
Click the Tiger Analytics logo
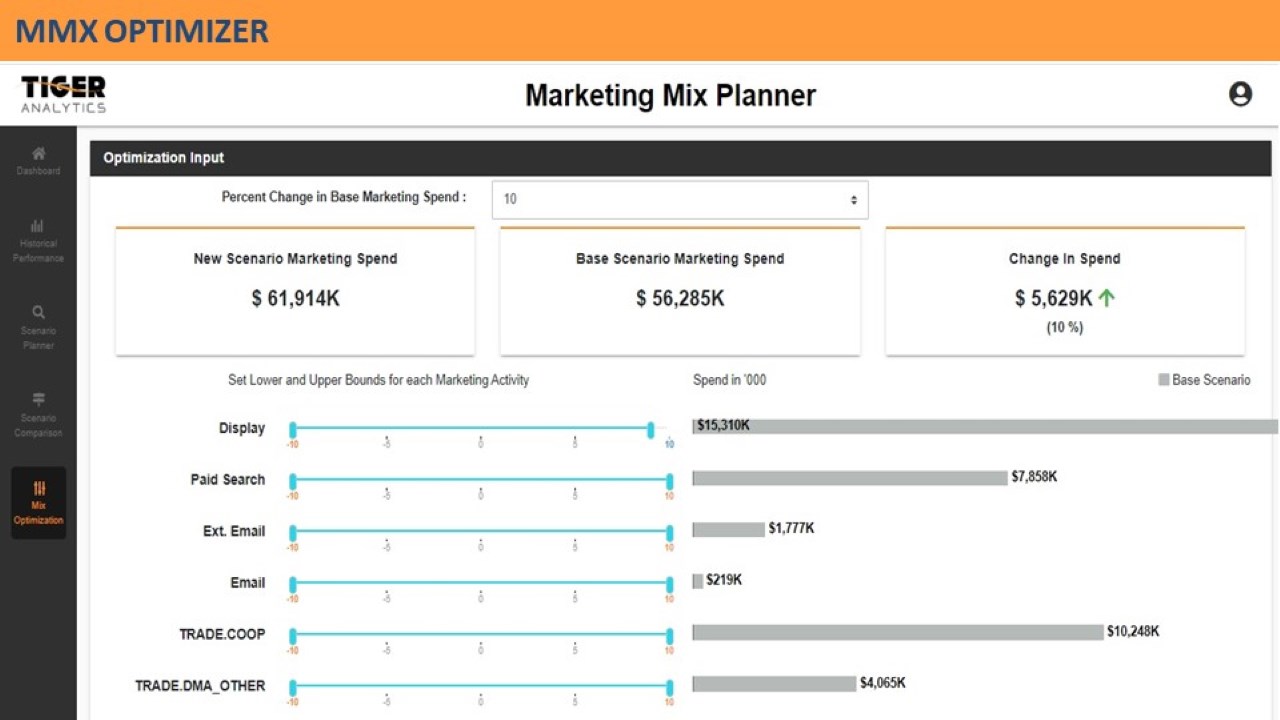click(63, 94)
